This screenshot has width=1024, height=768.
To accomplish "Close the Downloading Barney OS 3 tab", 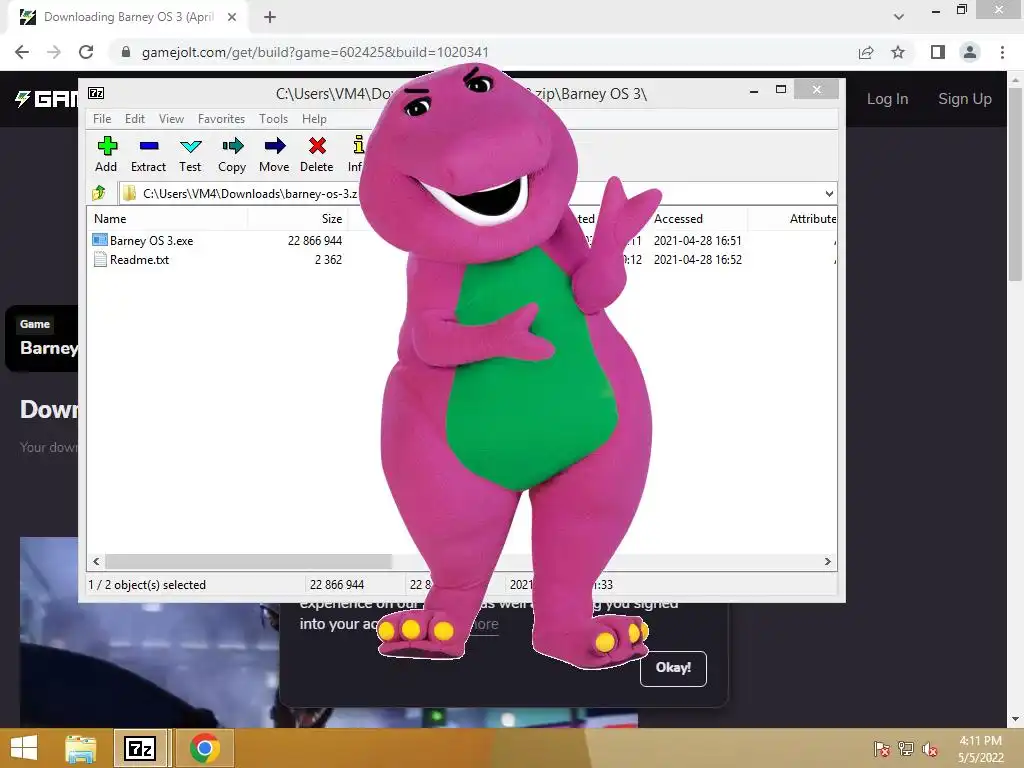I will (x=232, y=17).
